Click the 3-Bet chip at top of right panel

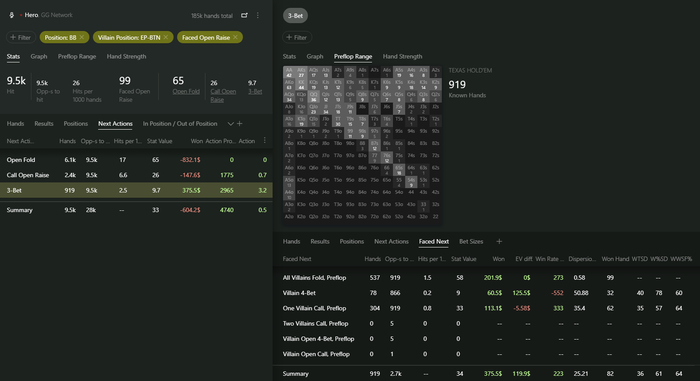click(x=295, y=16)
